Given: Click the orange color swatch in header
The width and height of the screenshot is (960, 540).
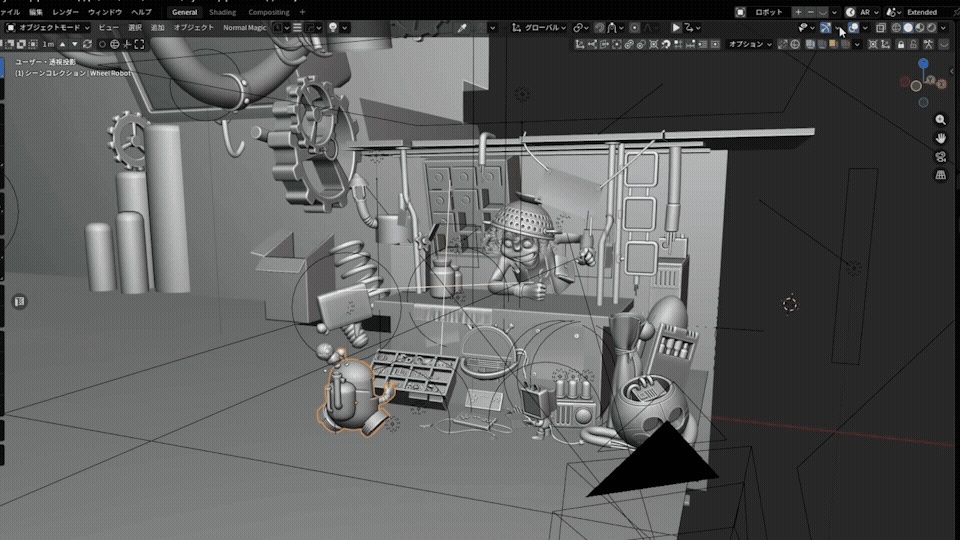Looking at the screenshot, I should point(833,44).
